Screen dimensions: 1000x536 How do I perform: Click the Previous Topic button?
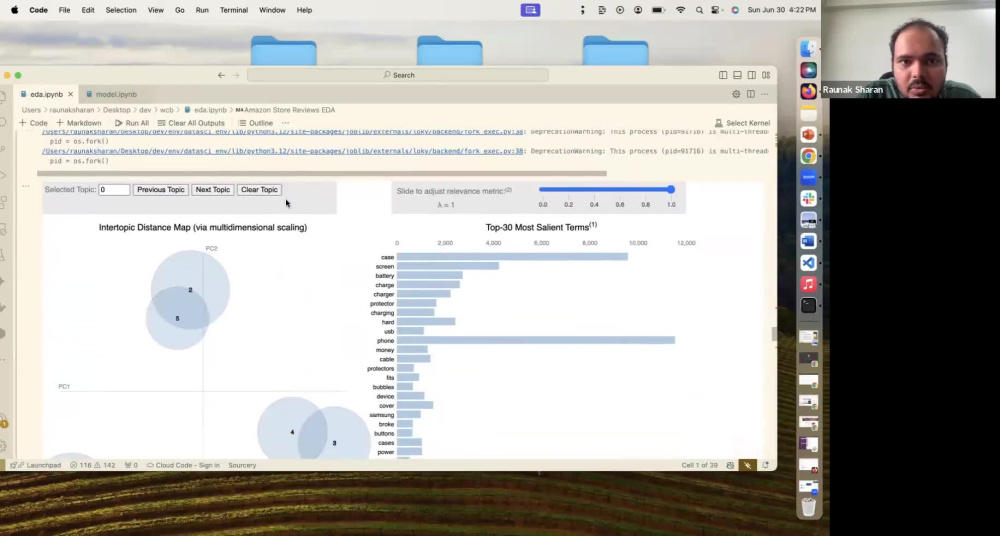(x=161, y=190)
